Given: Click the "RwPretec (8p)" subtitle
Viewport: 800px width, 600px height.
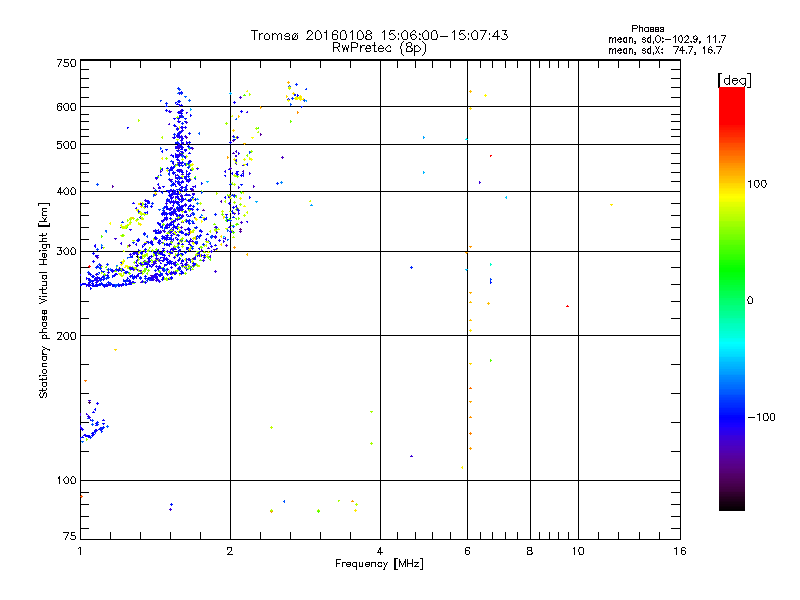Looking at the screenshot, I should click(x=379, y=48).
